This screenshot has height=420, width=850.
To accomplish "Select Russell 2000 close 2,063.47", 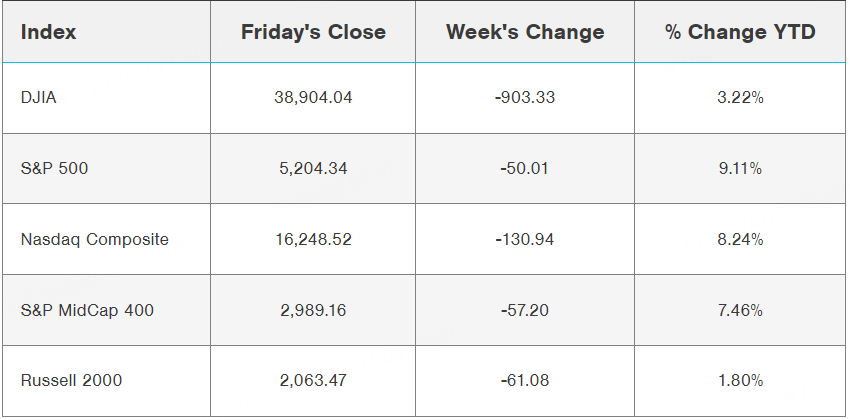I will [313, 380].
